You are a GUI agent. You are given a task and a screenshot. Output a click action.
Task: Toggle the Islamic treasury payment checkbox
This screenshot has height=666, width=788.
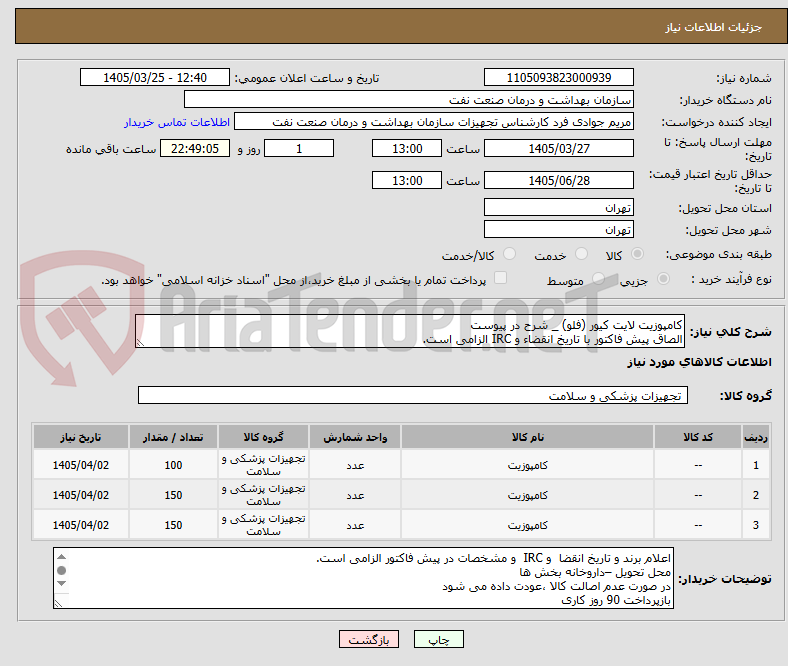pyautogui.click(x=501, y=277)
